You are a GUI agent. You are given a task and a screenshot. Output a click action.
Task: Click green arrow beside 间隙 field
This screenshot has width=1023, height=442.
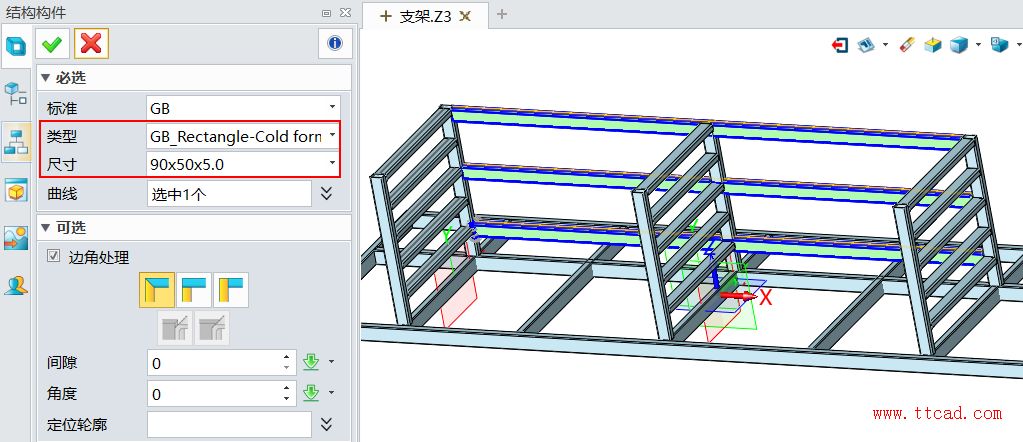click(x=311, y=362)
